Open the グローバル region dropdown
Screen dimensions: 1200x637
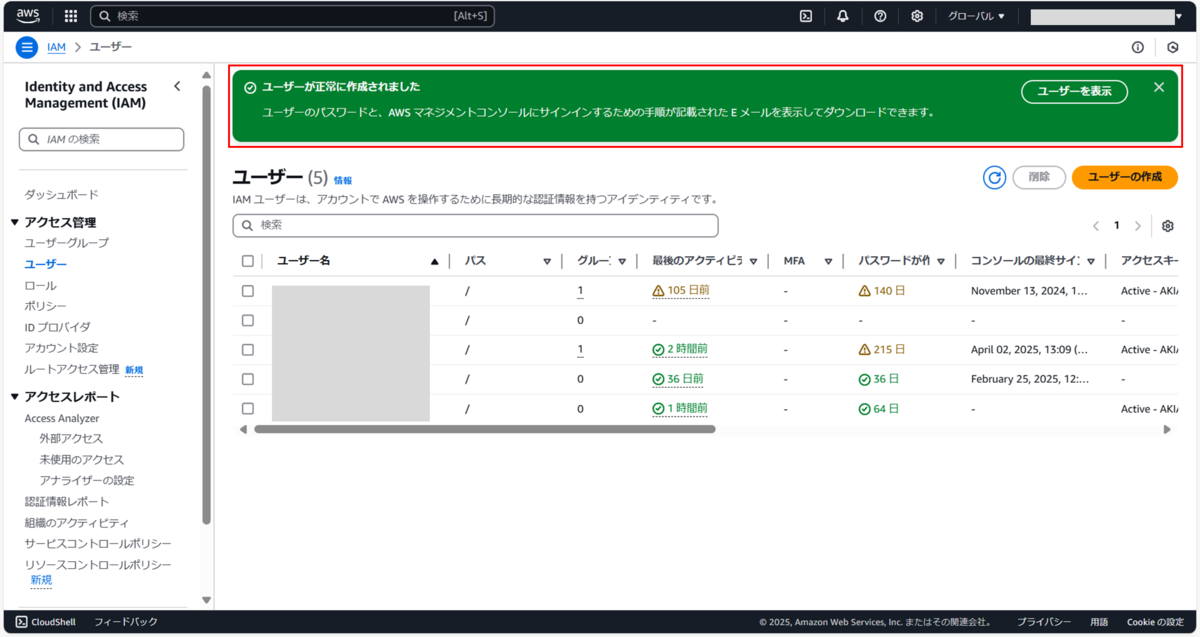pos(976,16)
